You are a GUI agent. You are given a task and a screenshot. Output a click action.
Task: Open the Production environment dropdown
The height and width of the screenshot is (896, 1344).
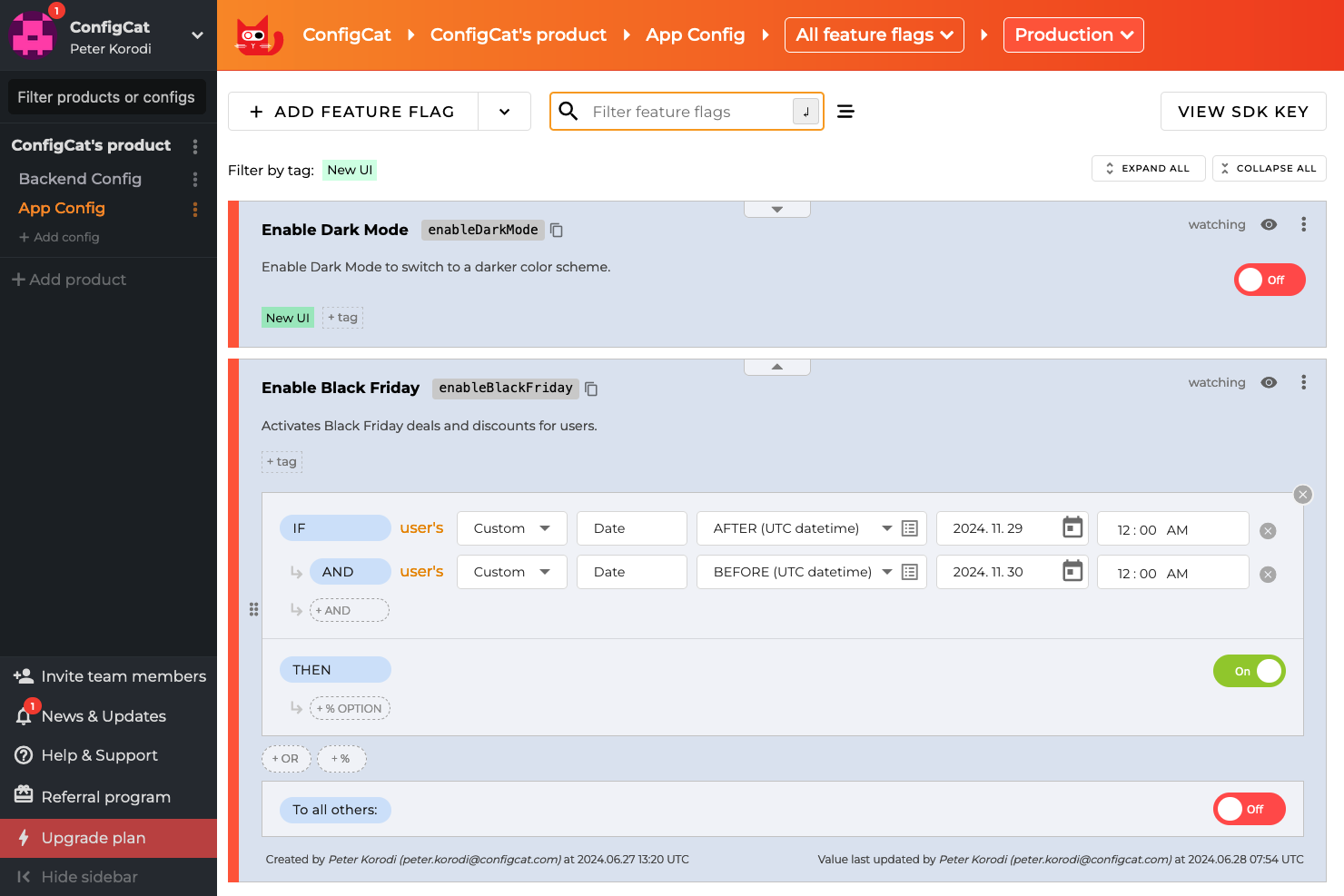pos(1073,34)
